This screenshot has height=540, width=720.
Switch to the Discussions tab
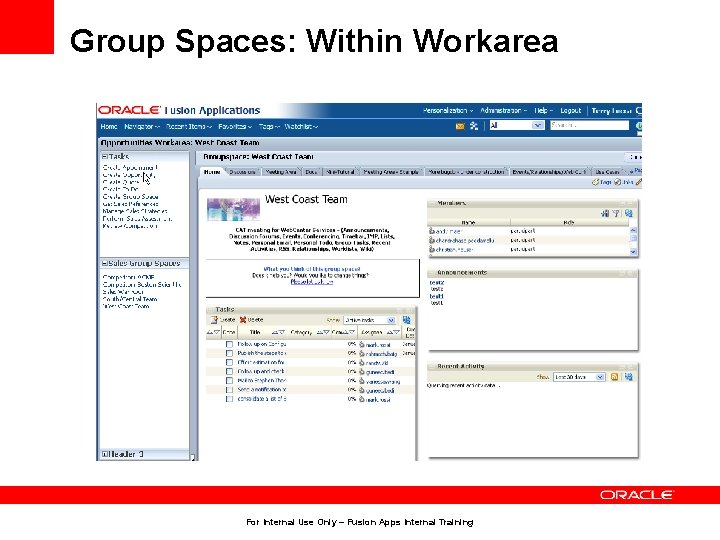pyautogui.click(x=242, y=172)
